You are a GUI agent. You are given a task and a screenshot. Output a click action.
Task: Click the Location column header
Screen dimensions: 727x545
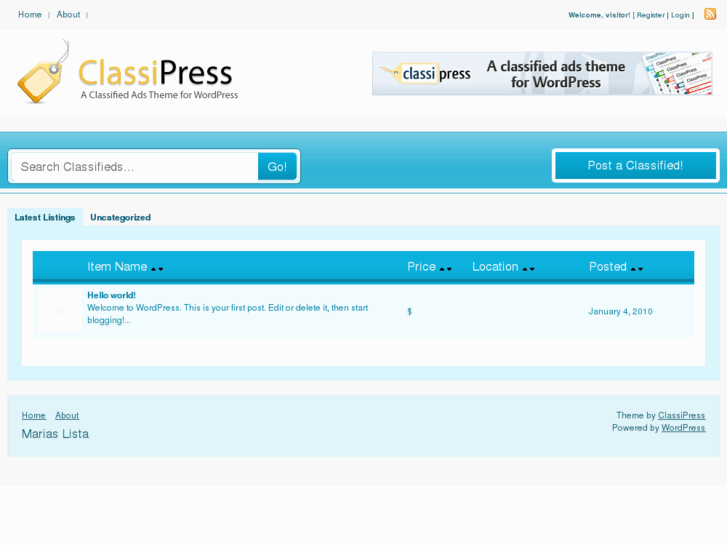(495, 267)
